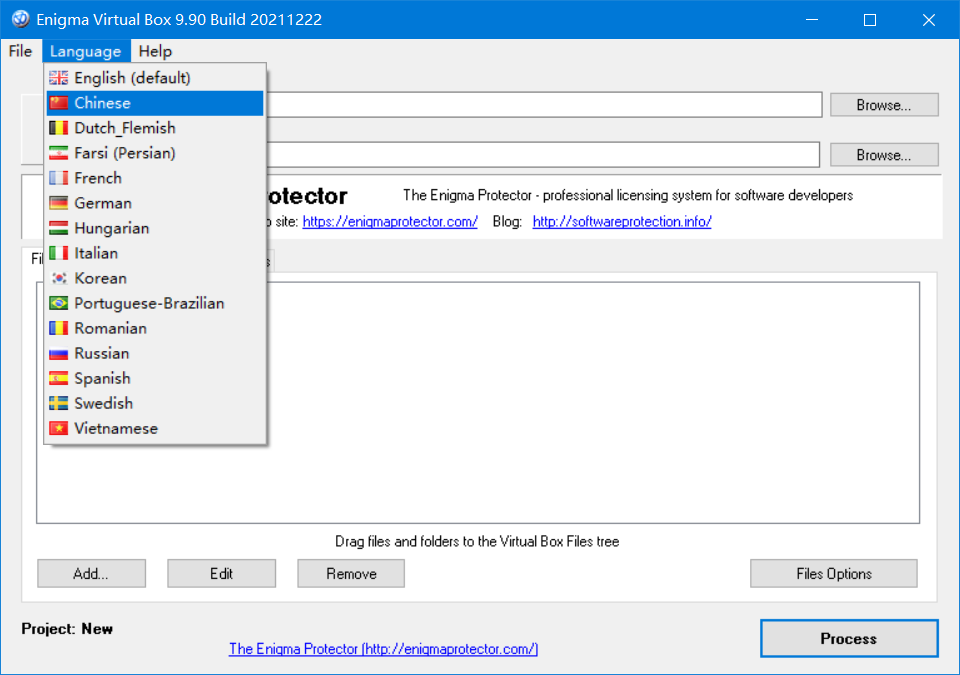The image size is (960, 675).
Task: Switch language to Spanish
Action: click(x=102, y=378)
